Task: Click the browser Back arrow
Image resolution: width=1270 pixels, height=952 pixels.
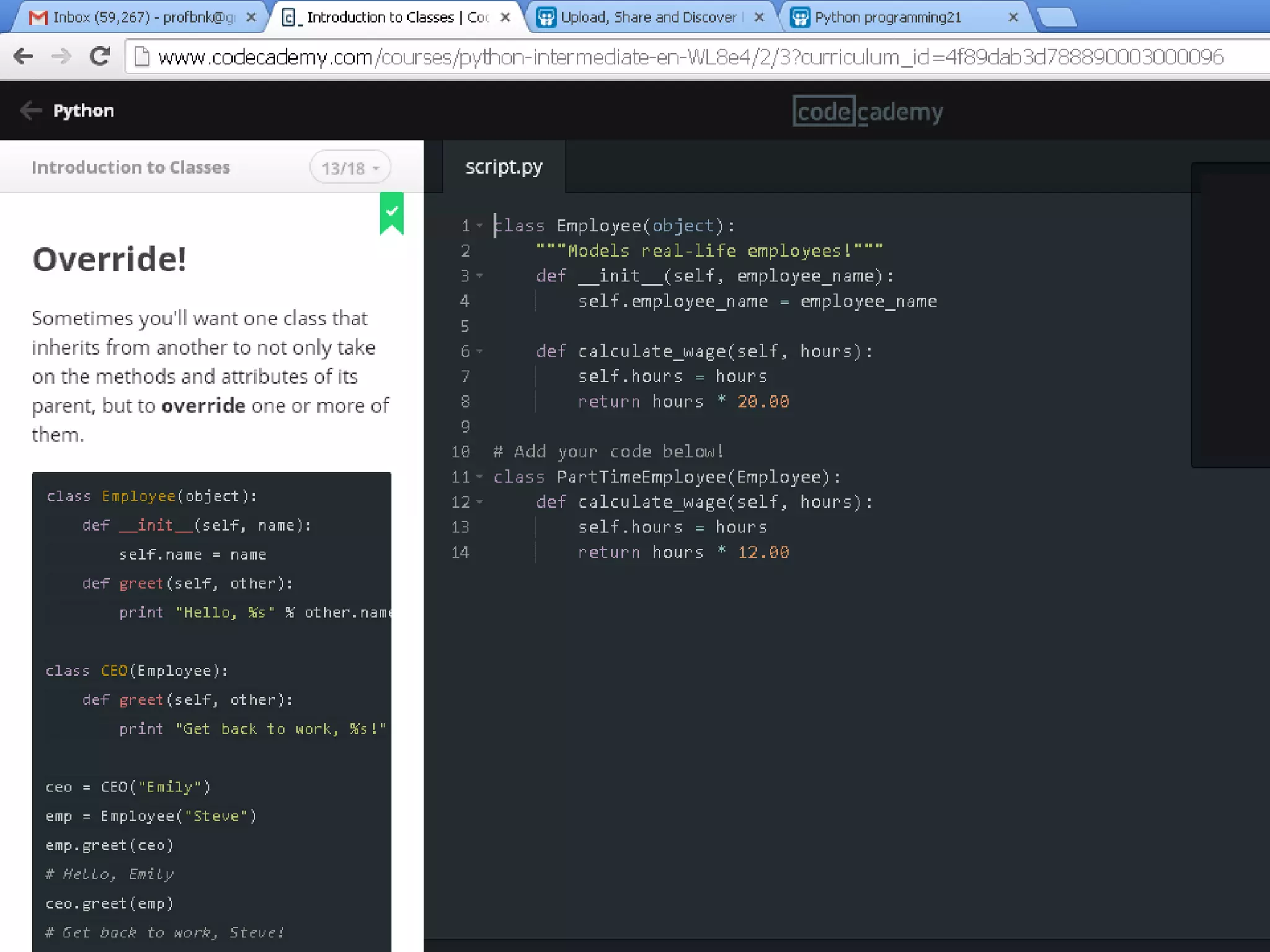Action: point(23,56)
